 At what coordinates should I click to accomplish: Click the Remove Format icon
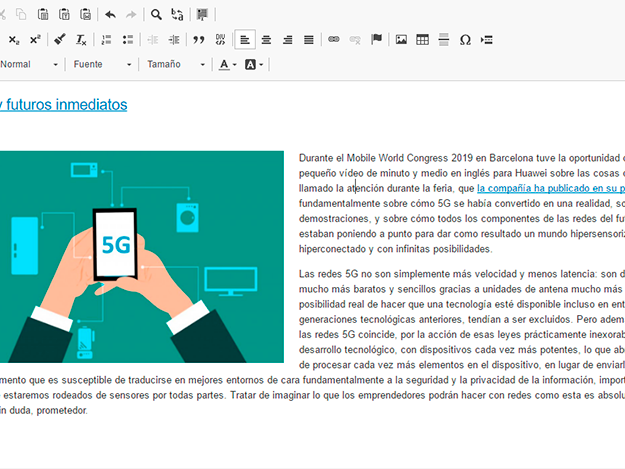[81, 40]
